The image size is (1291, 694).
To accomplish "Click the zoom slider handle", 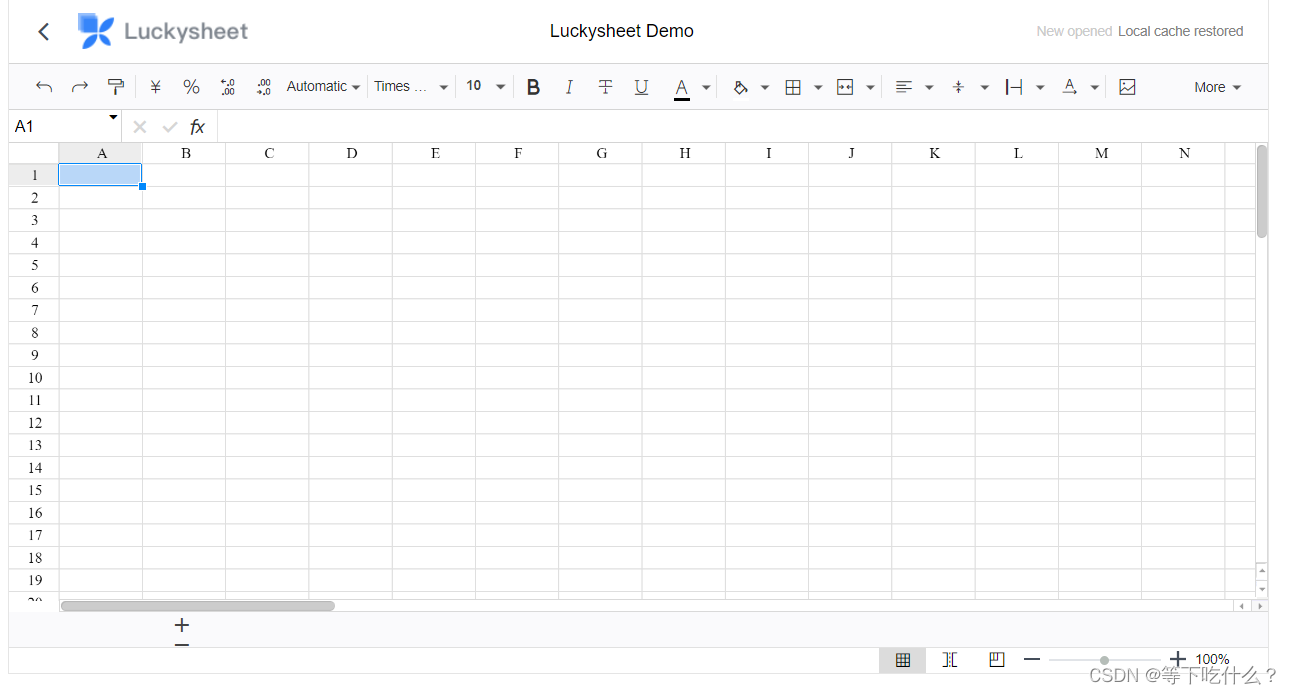I will [x=1104, y=660].
